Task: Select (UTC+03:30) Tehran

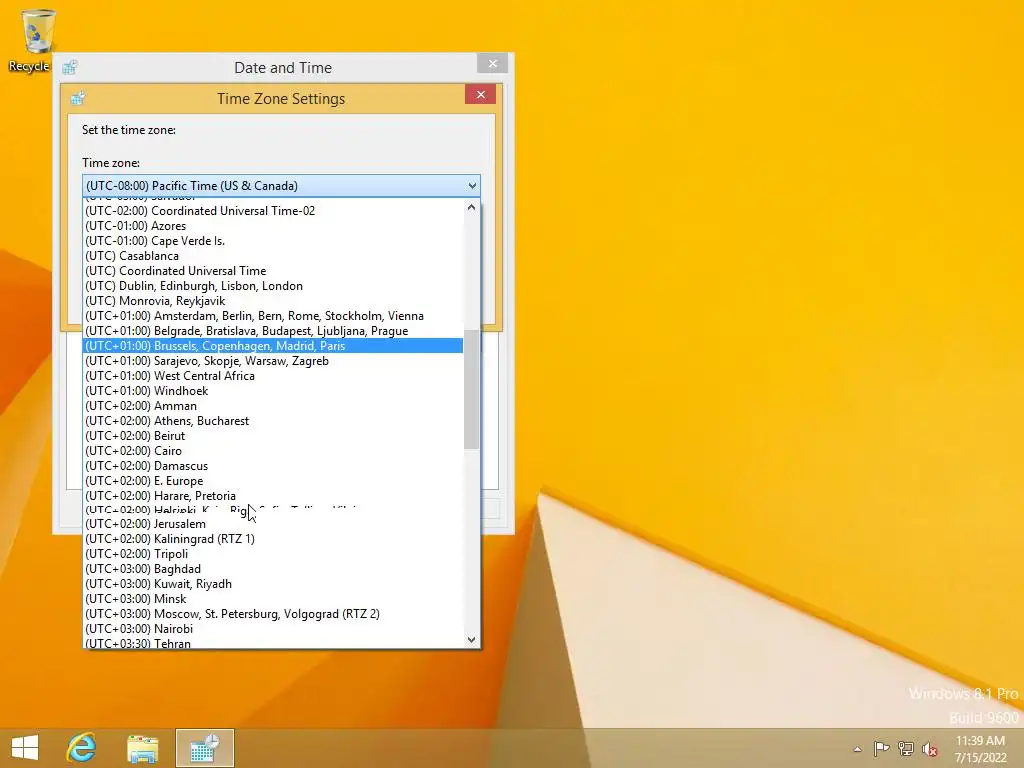Action: 273,643
